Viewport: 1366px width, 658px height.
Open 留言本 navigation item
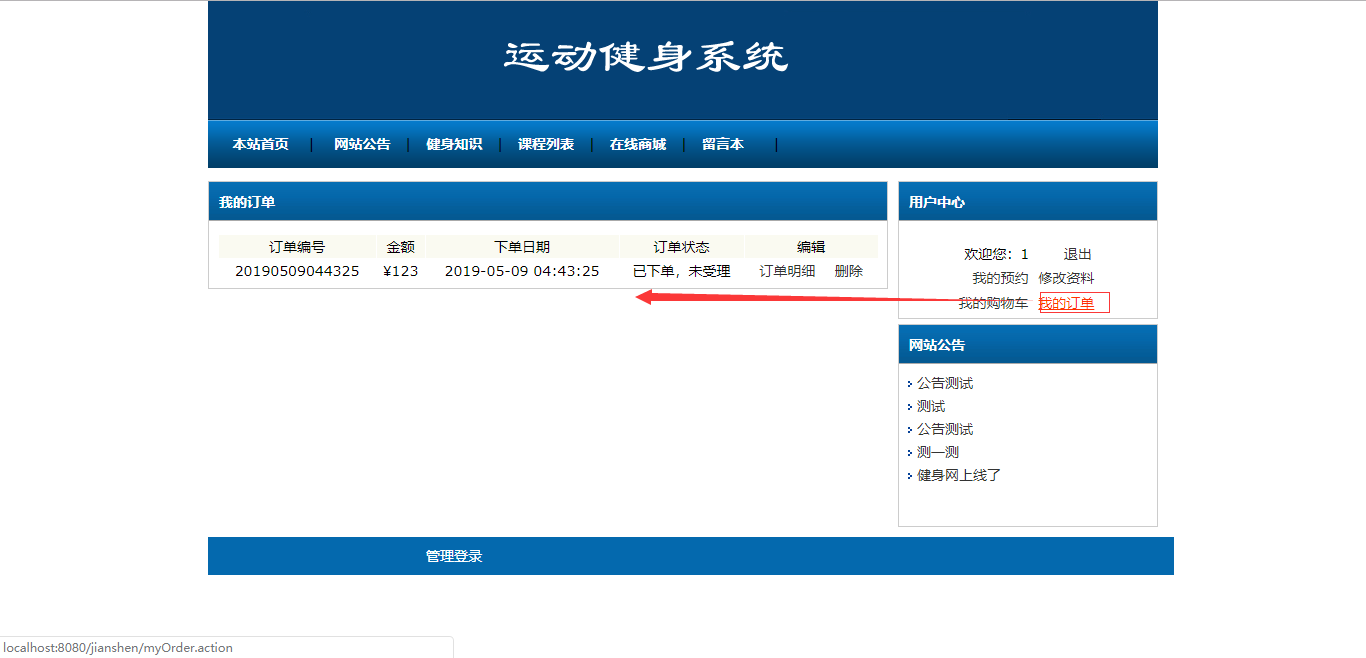click(x=723, y=144)
